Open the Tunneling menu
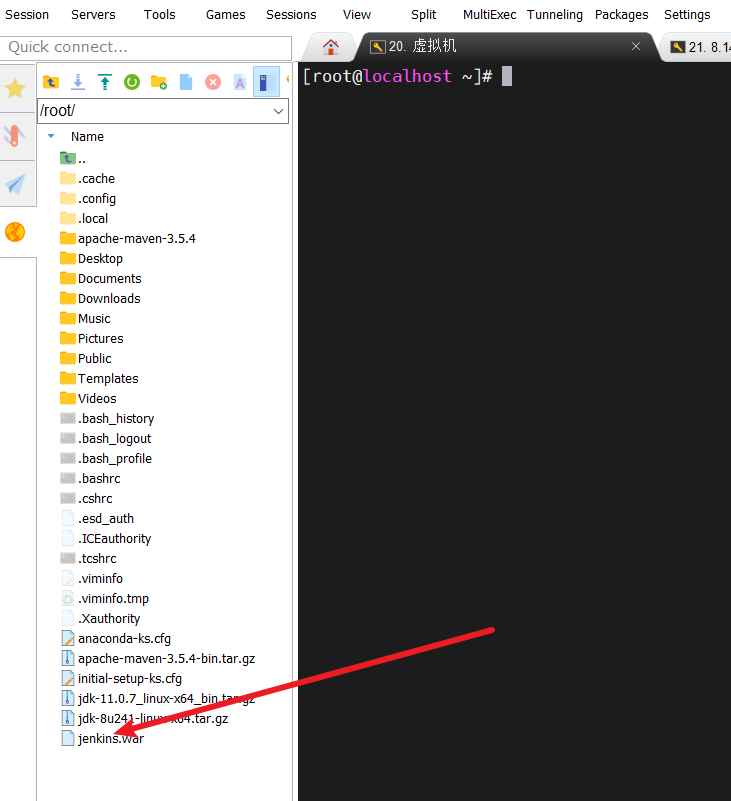The image size is (731, 801). 554,15
